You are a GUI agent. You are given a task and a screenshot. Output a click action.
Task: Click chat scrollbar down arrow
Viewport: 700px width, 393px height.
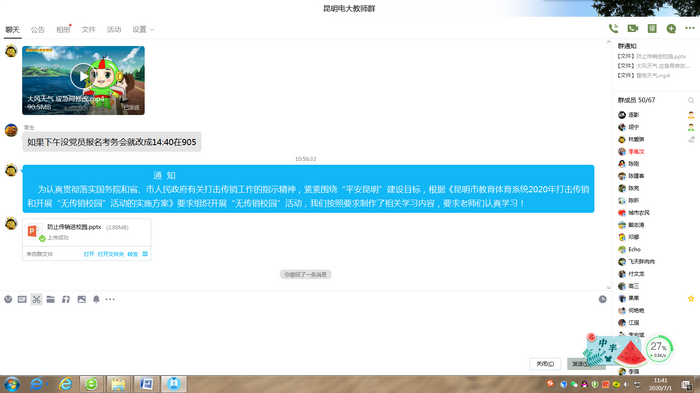pos(608,288)
